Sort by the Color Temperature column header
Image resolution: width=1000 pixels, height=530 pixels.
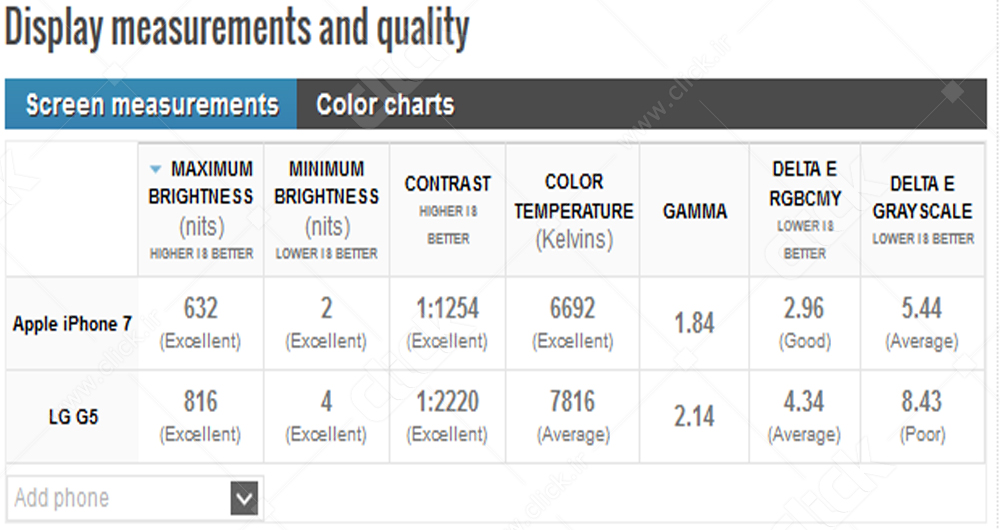(574, 197)
